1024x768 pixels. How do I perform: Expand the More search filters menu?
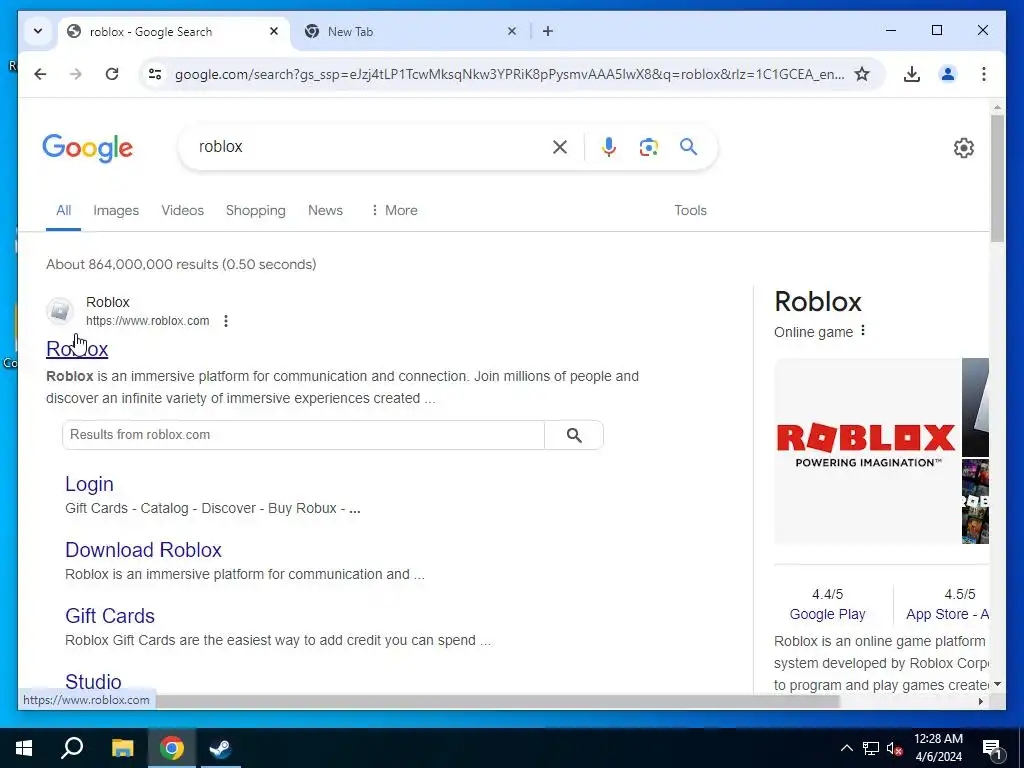click(x=394, y=210)
